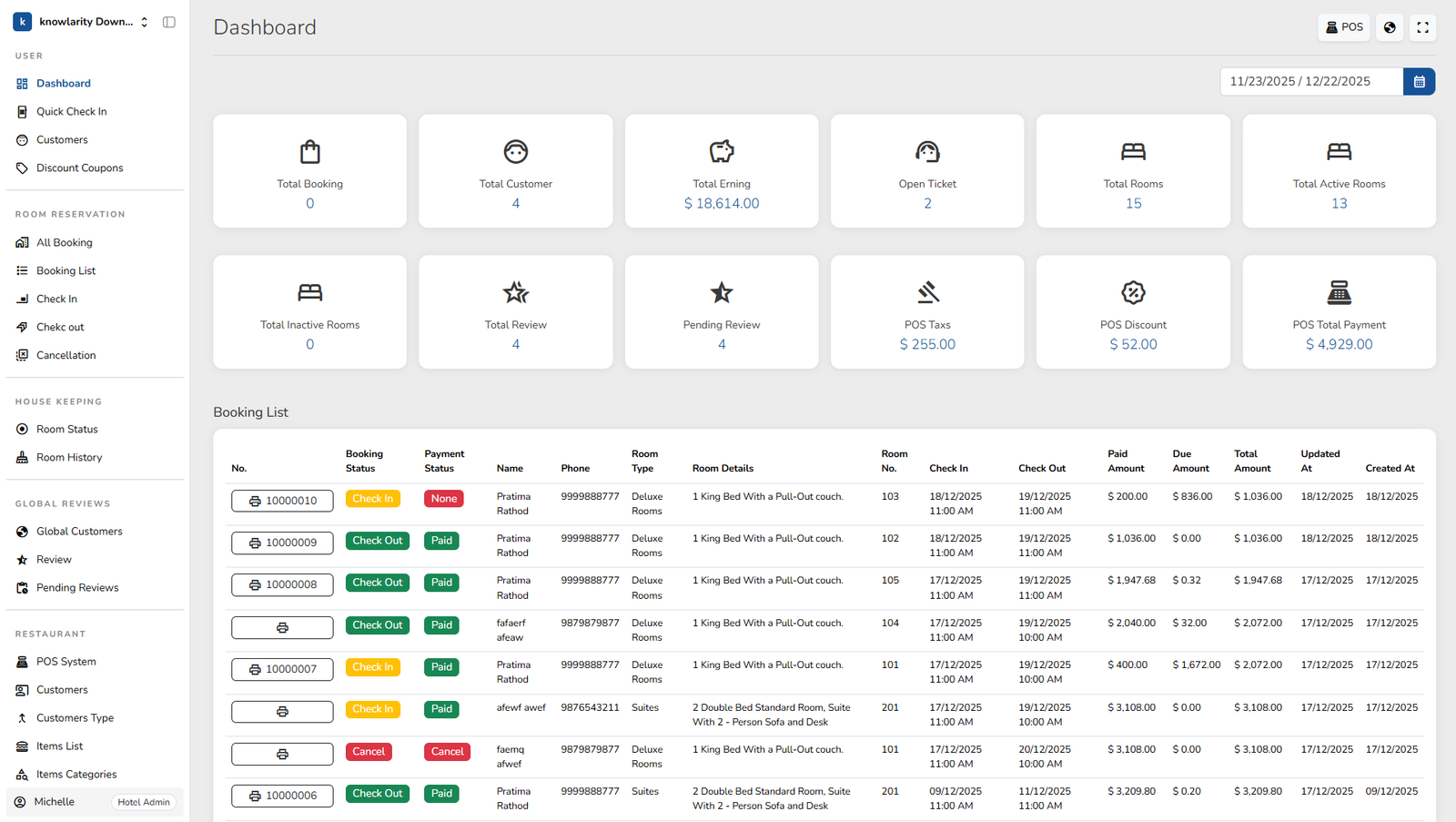
Task: Click red None payment status badge
Action: click(444, 499)
